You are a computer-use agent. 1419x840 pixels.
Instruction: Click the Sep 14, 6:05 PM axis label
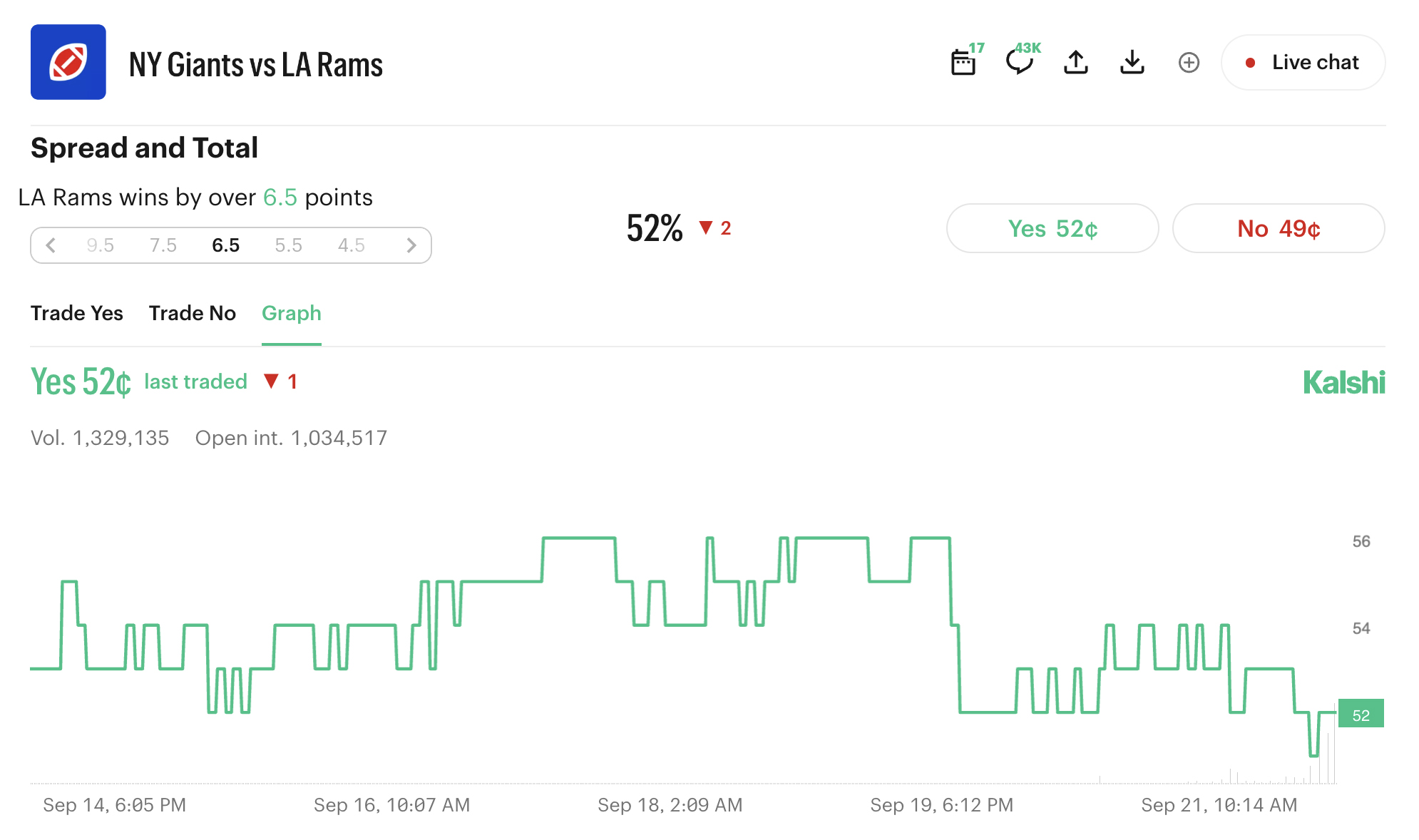pos(115,805)
